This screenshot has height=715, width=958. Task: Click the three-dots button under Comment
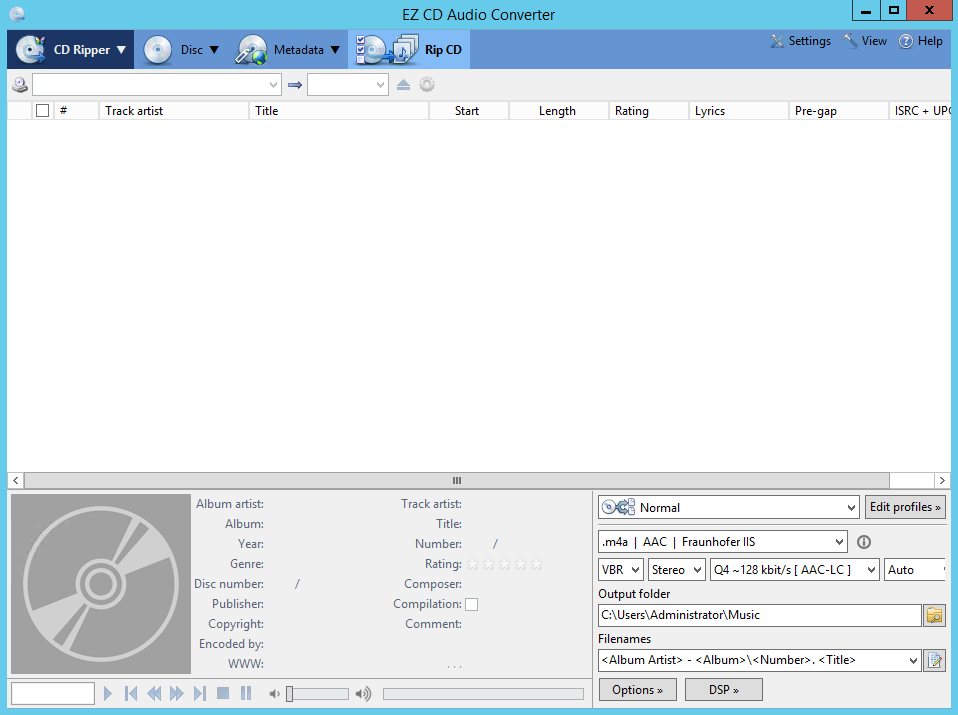tap(454, 666)
